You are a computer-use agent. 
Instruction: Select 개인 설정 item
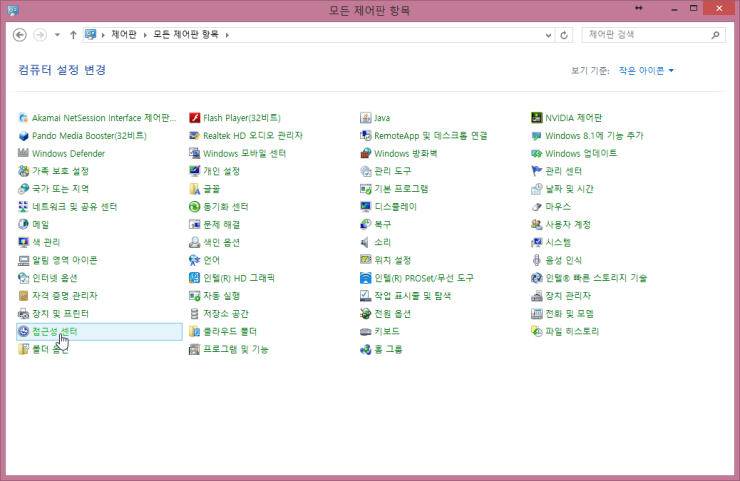[221, 171]
